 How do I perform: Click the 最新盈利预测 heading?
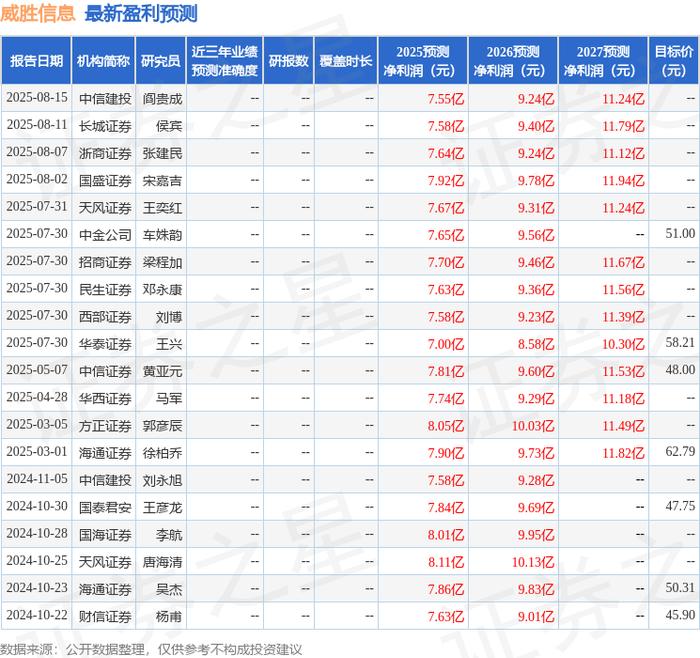click(141, 13)
